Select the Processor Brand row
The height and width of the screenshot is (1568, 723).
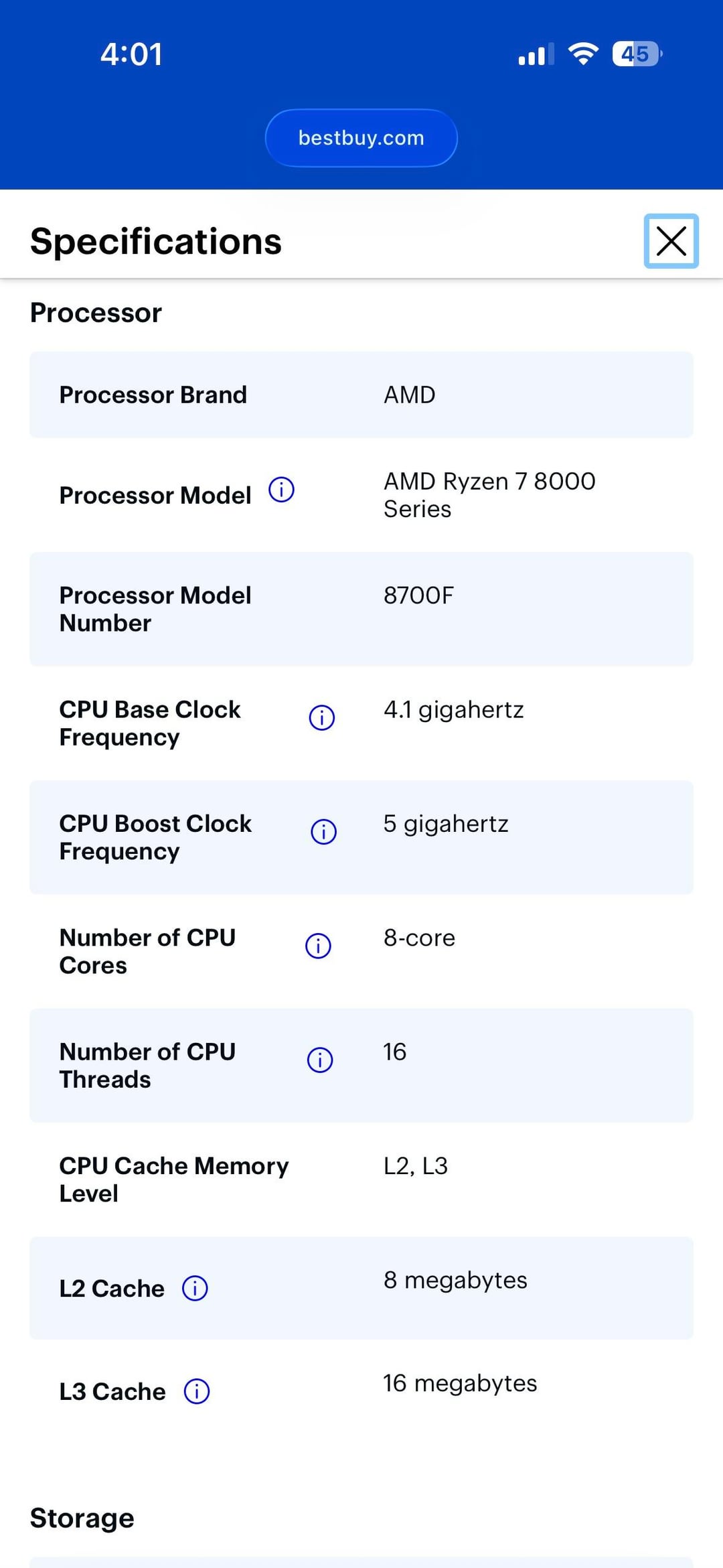361,395
